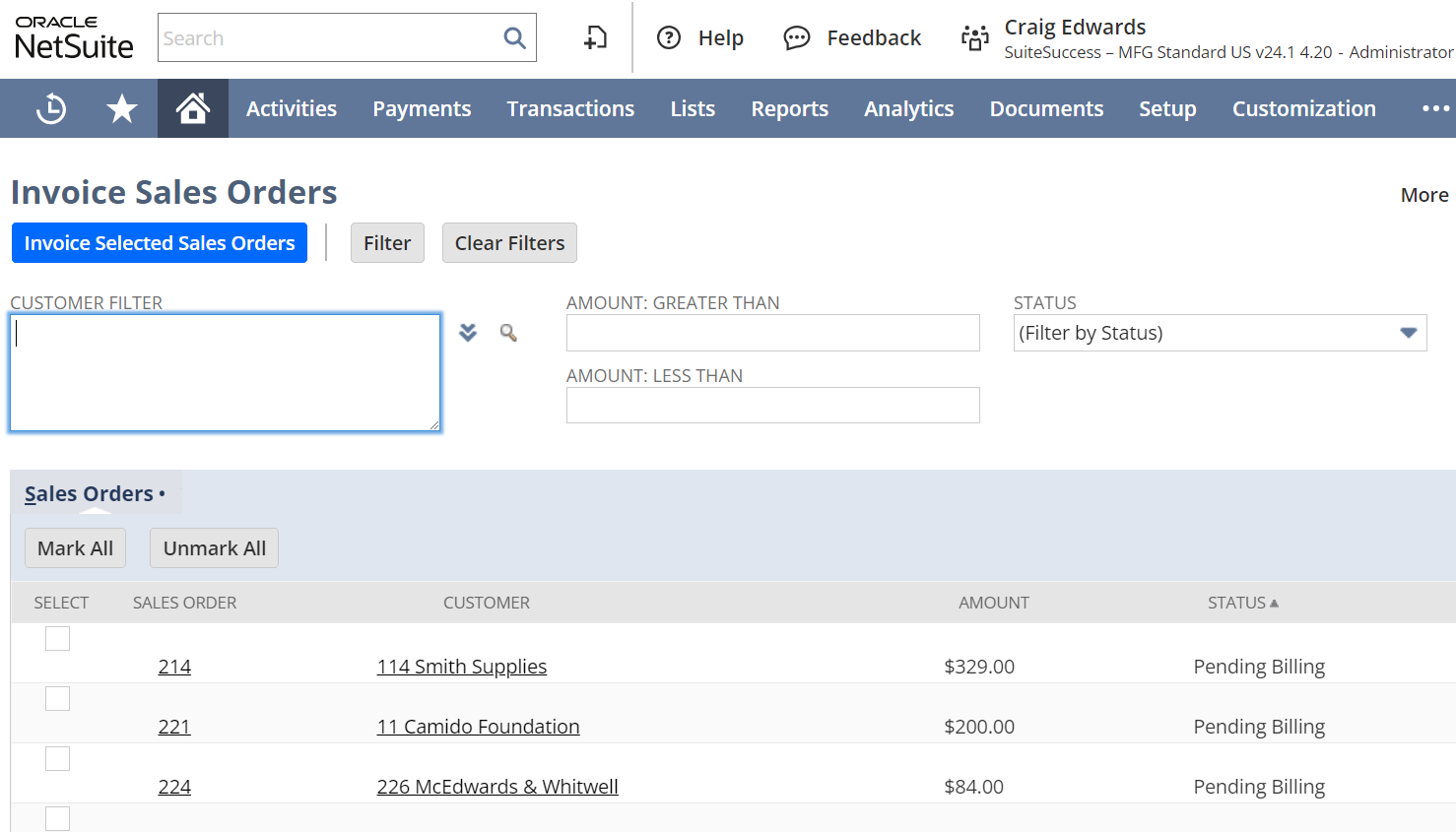Click the customer filter search magnifier

(x=508, y=333)
